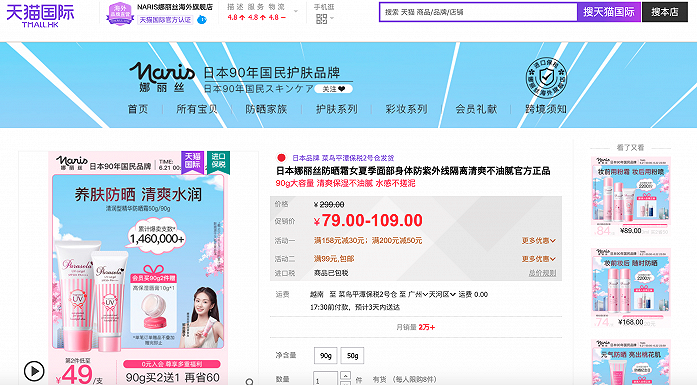Click the quantity input field
The height and width of the screenshot is (391, 697).
(x=325, y=380)
